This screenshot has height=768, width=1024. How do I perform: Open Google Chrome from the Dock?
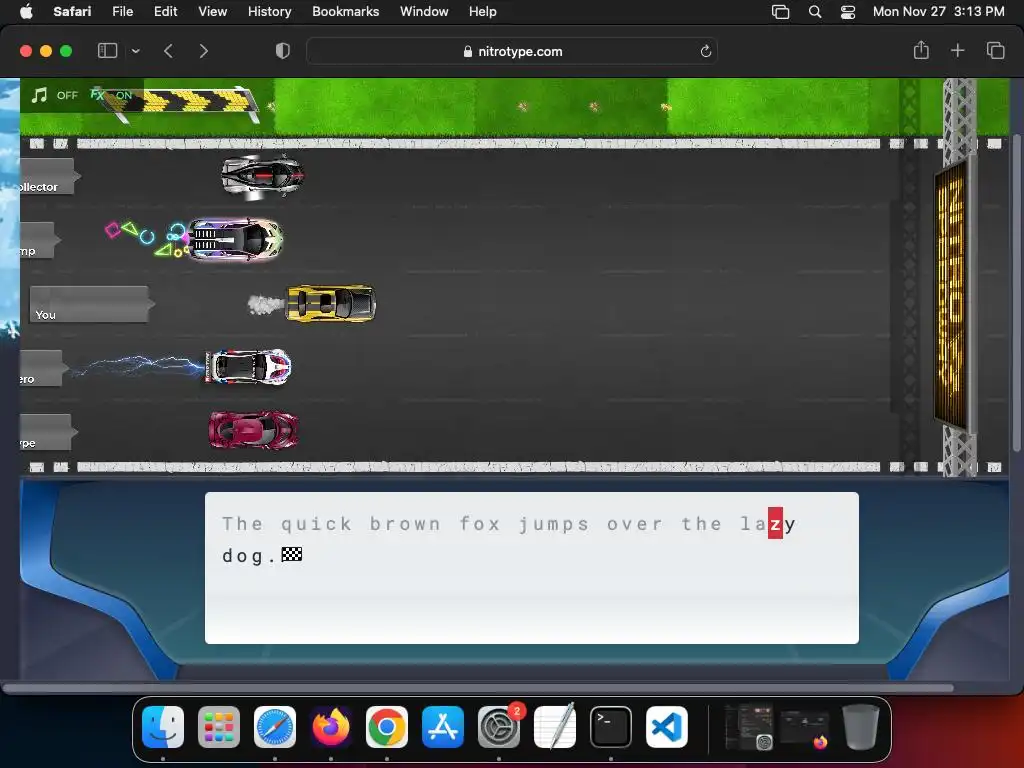387,727
